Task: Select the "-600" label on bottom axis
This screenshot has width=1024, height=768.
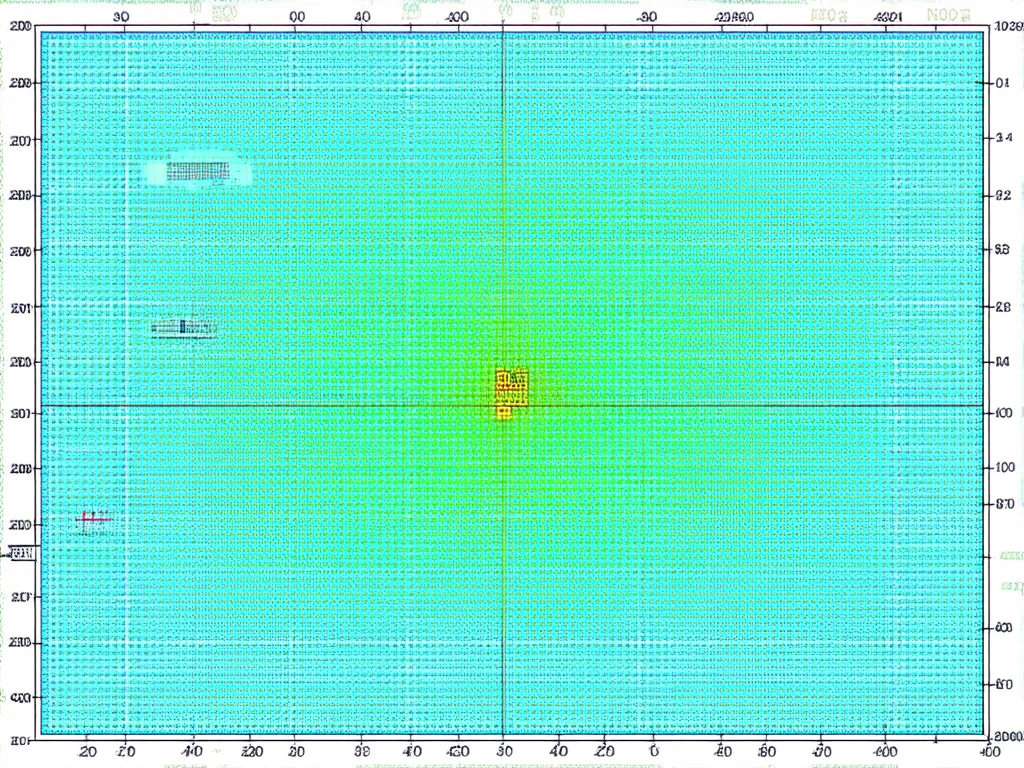Action: tap(884, 750)
